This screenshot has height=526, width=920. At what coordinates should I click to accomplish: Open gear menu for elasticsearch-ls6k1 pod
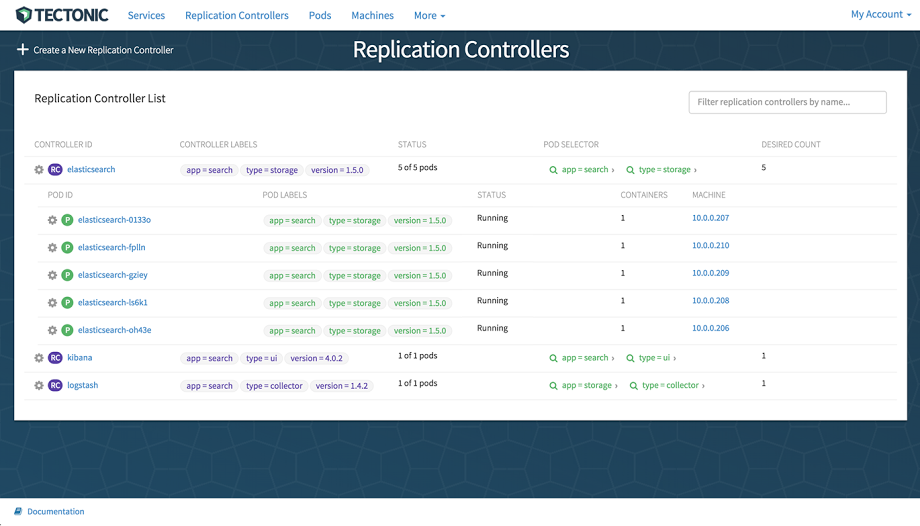[52, 303]
